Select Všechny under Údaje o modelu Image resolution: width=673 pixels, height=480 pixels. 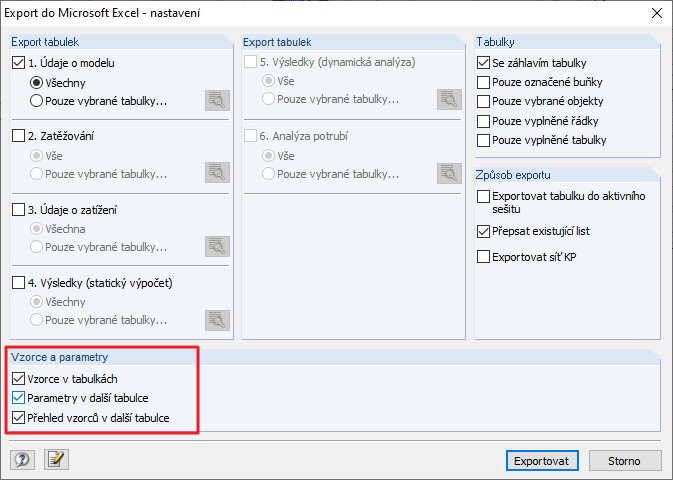pos(36,82)
